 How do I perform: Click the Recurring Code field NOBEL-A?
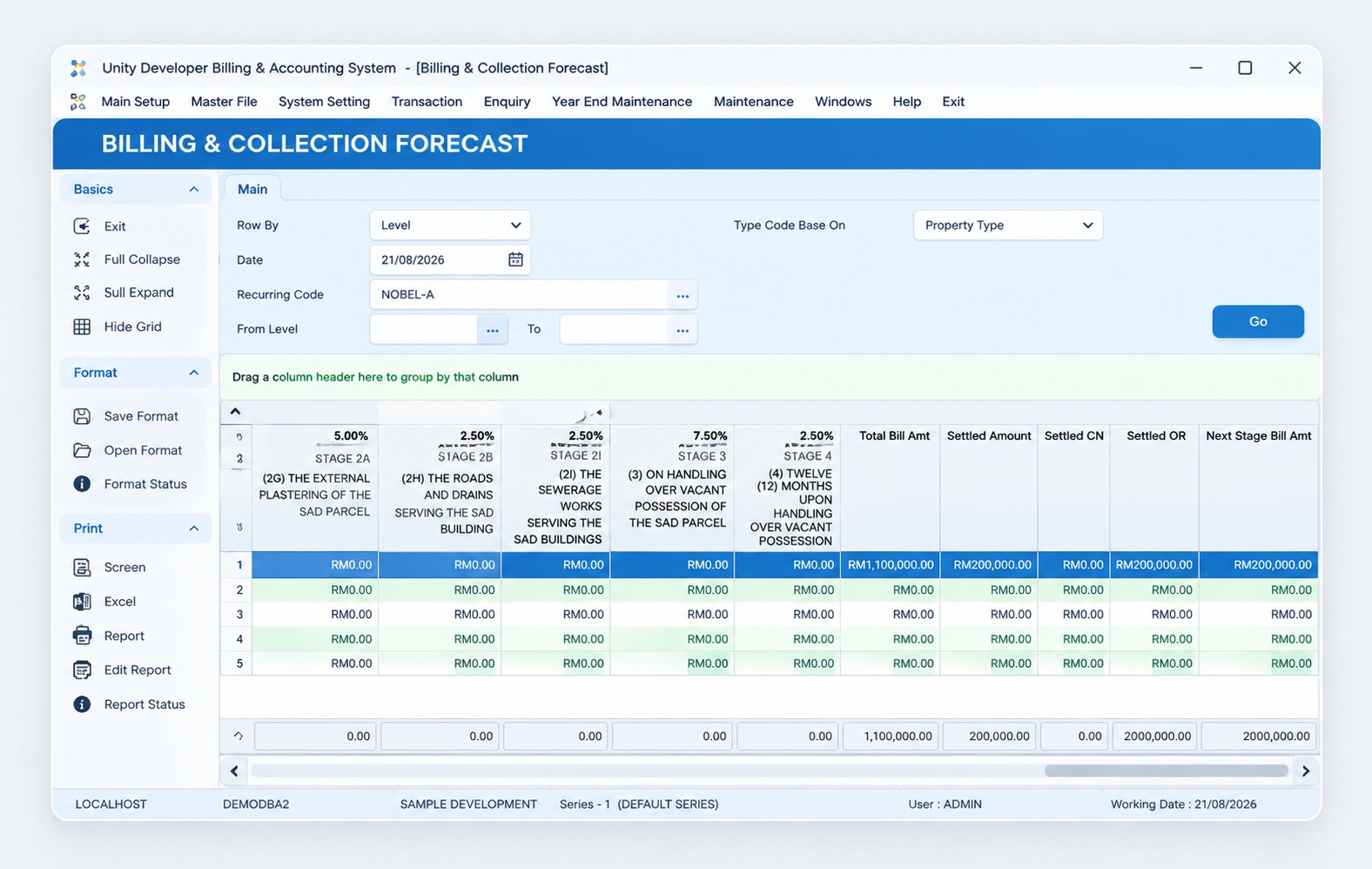coord(519,295)
